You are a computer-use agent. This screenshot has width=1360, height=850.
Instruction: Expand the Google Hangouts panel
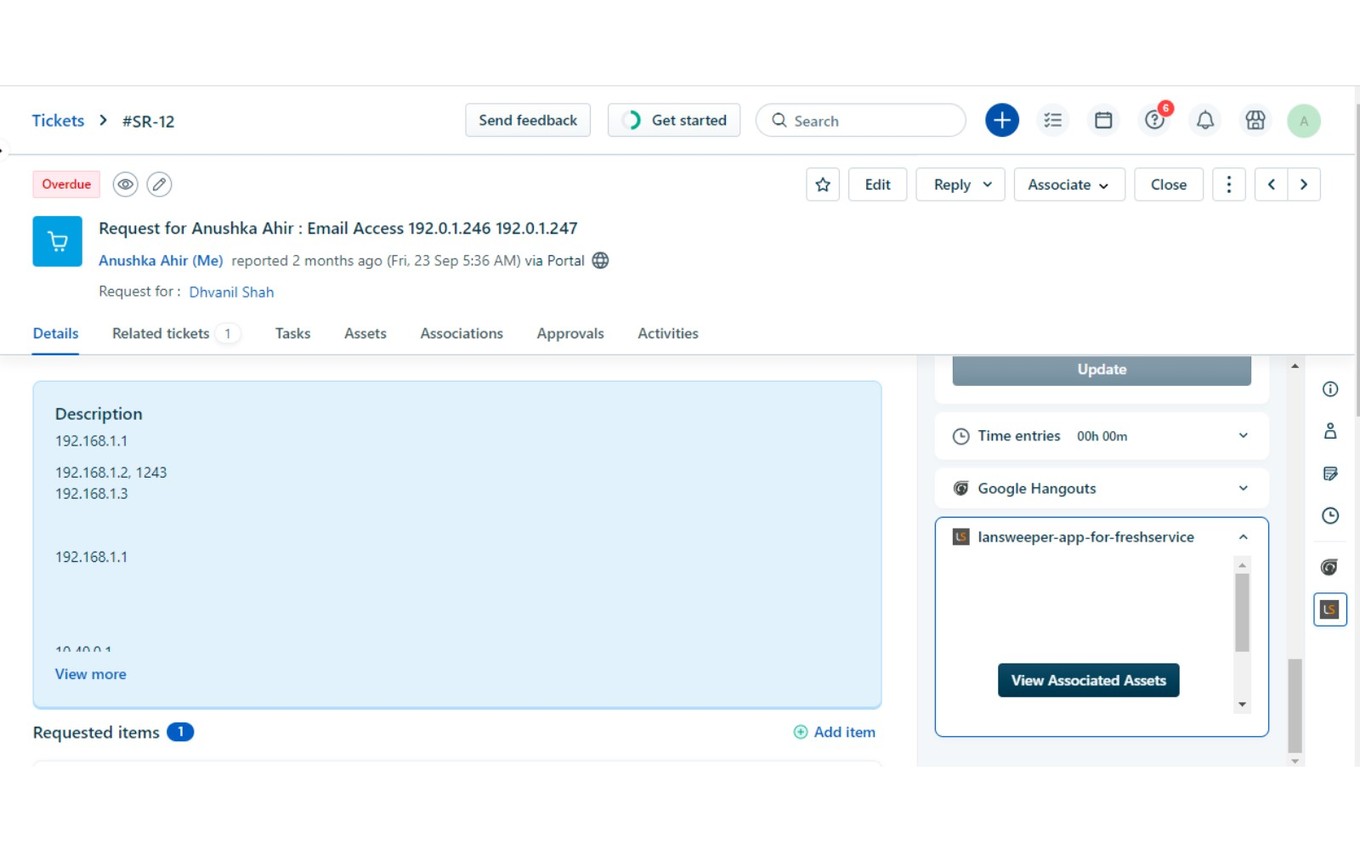pos(1243,488)
